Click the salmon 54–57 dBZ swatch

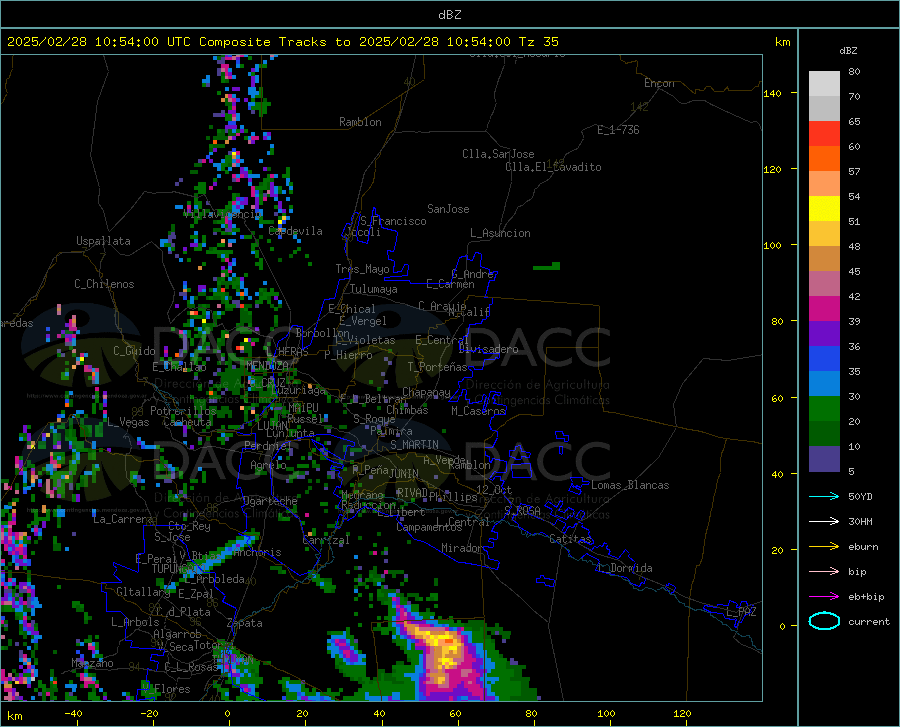pyautogui.click(x=824, y=184)
